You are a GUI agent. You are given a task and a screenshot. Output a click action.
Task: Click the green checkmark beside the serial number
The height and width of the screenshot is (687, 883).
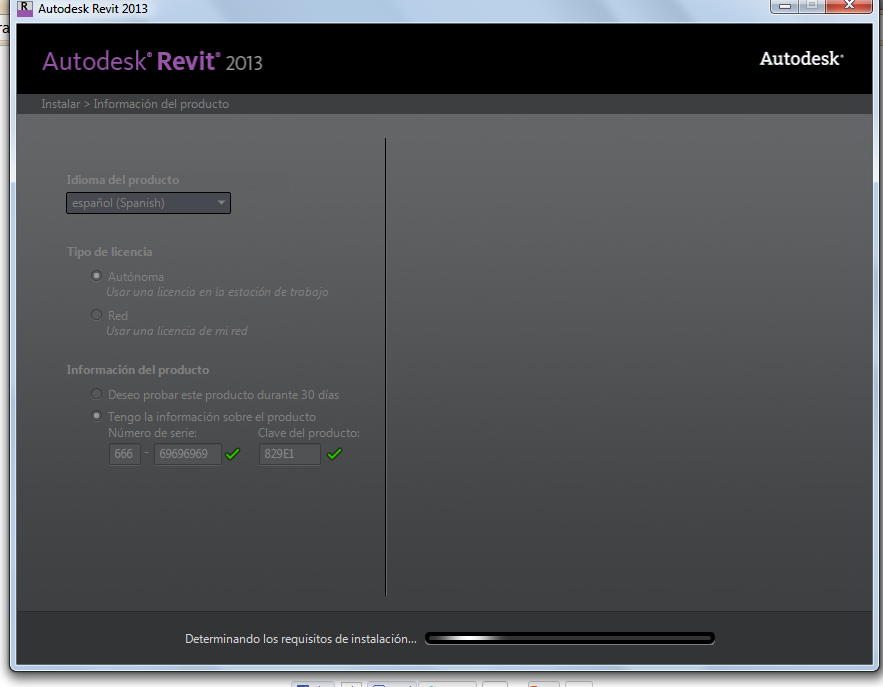click(233, 454)
